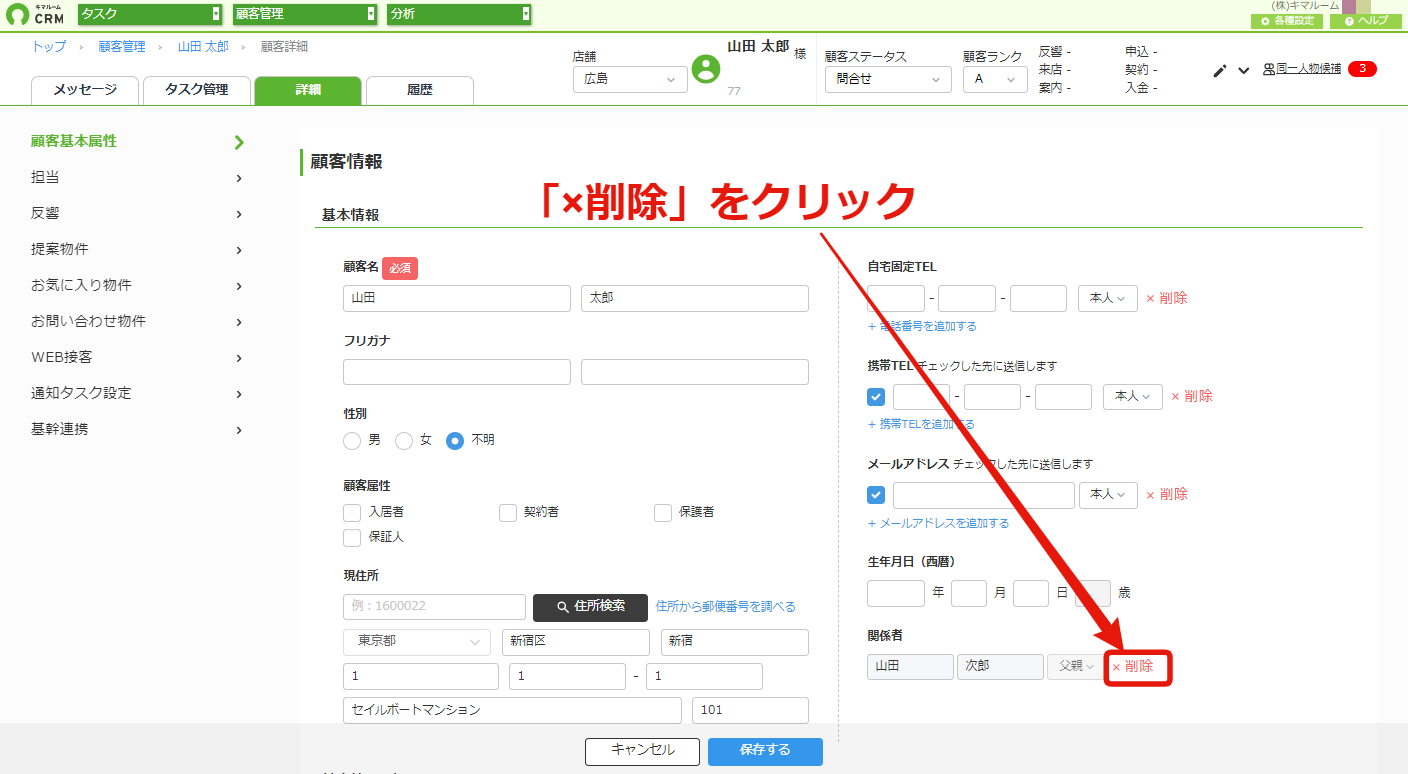The width and height of the screenshot is (1408, 774).
Task: Open the 本人 dropdown for 自宅固定TEL
Action: tap(1108, 298)
